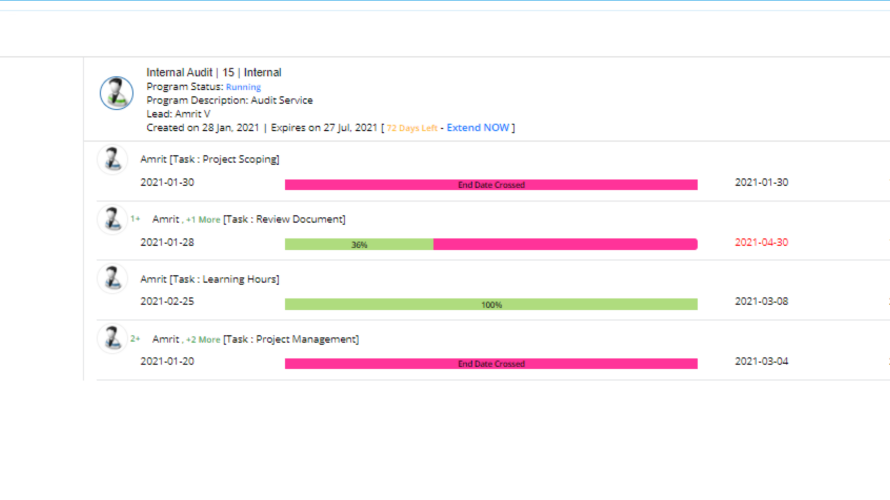Click the Project Scoping task avatar

(x=112, y=159)
